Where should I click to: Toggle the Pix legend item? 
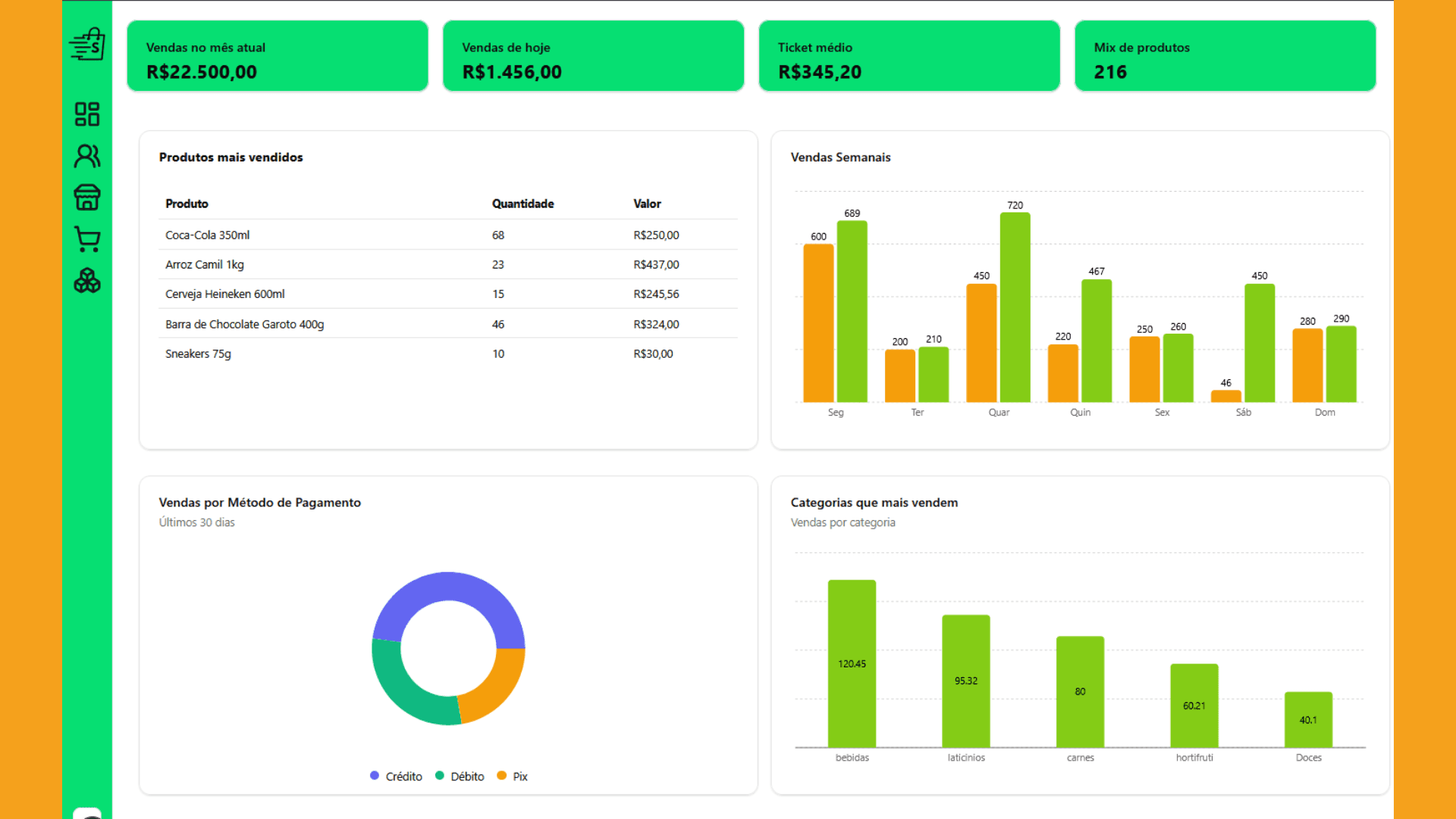click(512, 776)
